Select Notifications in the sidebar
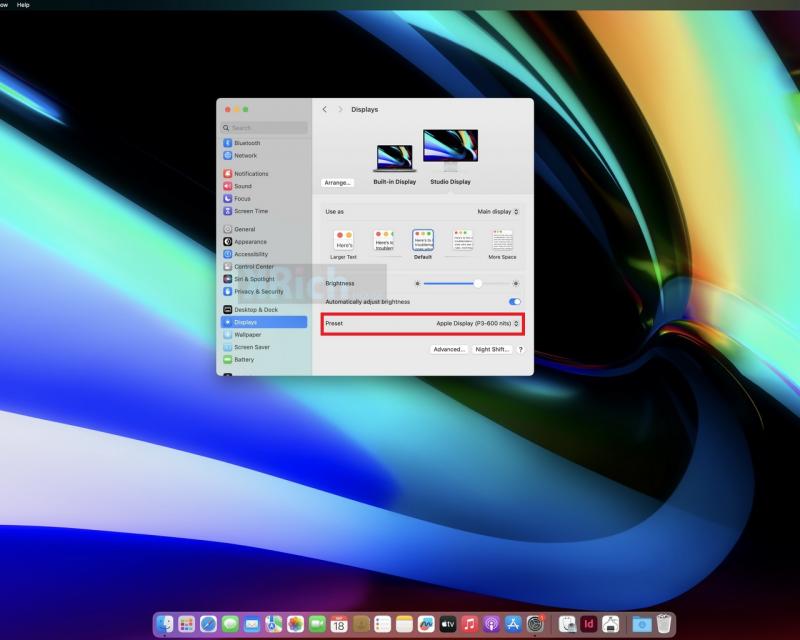 point(250,174)
